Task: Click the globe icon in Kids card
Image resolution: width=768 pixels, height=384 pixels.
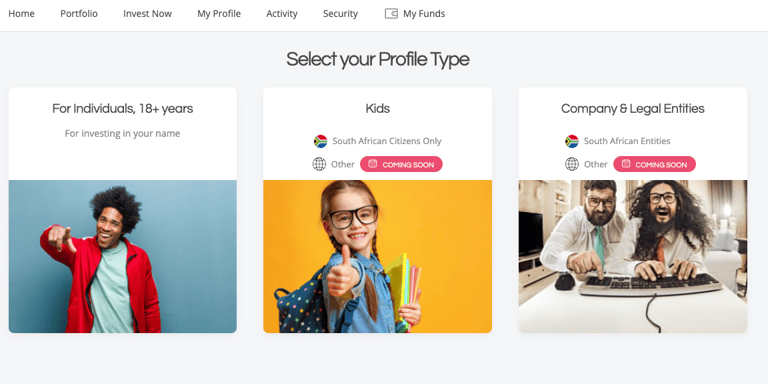Action: pyautogui.click(x=319, y=164)
